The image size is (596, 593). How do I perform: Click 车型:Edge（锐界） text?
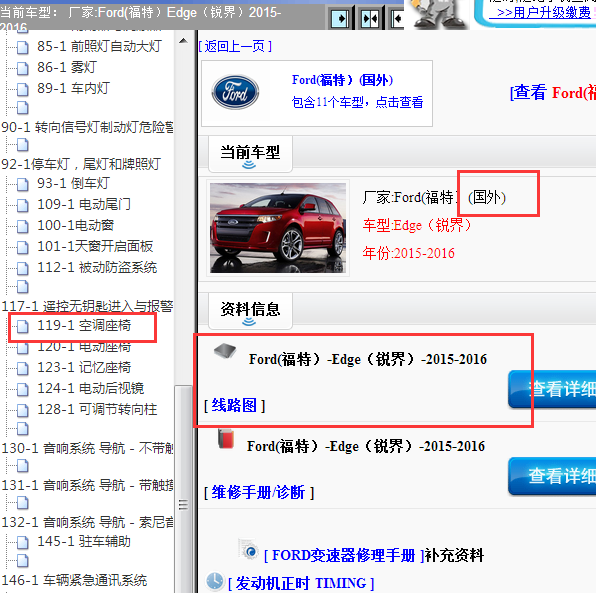coord(417,225)
